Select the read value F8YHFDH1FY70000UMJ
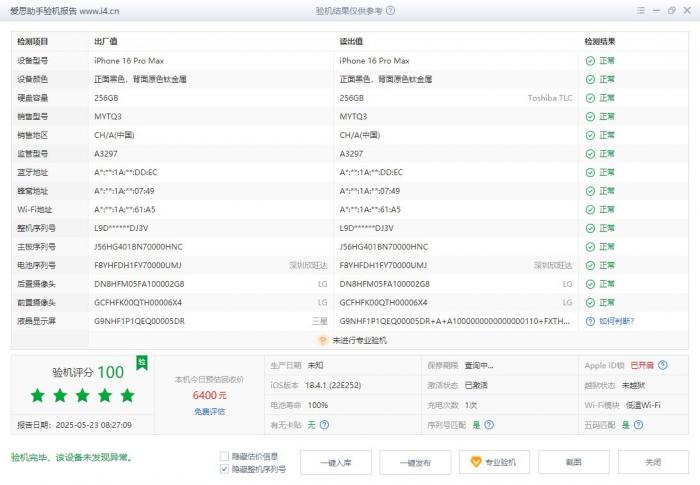Viewport: 700px width, 485px height. (x=383, y=266)
